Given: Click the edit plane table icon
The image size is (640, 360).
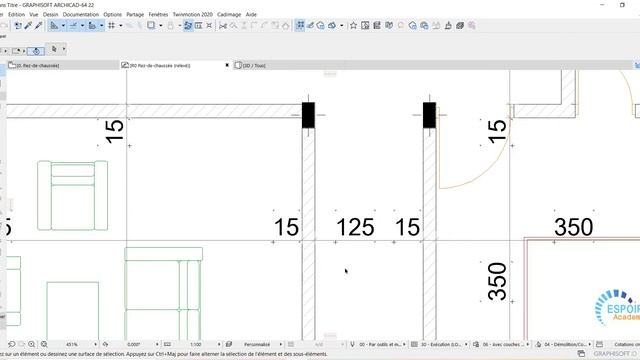Looking at the screenshot, I should 198,25.
